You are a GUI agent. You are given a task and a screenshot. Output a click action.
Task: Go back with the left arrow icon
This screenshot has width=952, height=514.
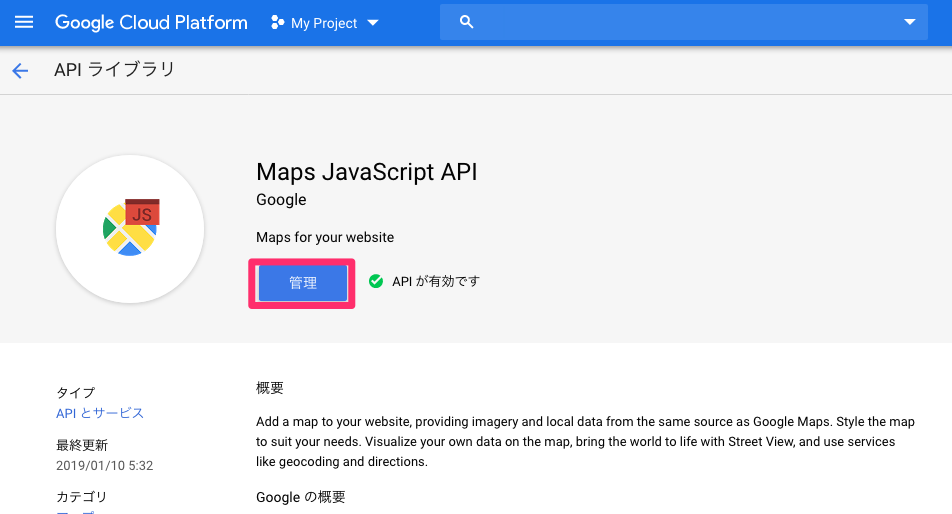20,70
